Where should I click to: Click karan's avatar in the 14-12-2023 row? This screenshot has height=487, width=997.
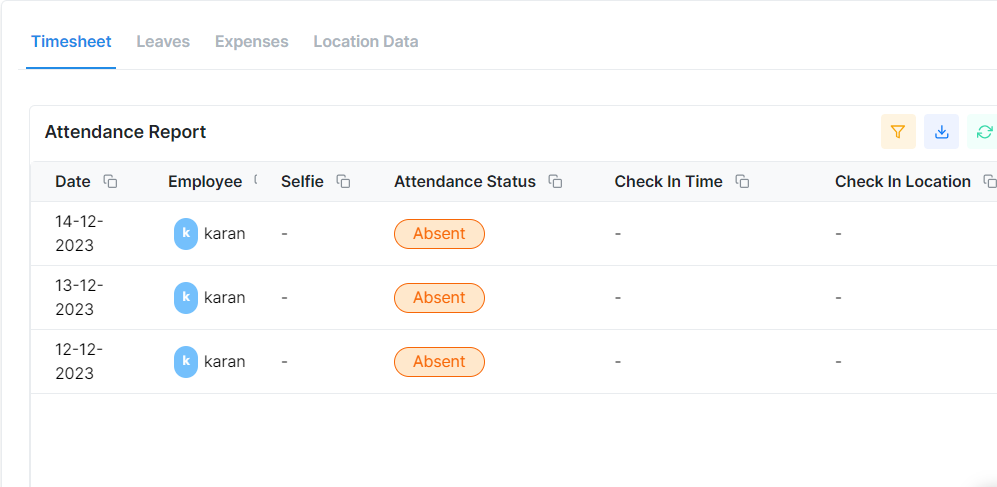pos(186,234)
